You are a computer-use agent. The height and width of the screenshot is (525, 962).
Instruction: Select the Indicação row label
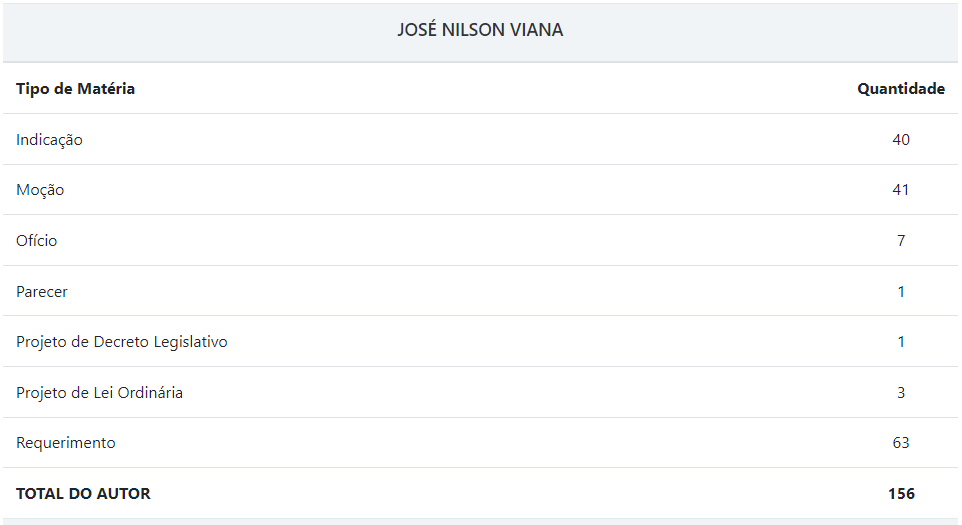(x=49, y=140)
